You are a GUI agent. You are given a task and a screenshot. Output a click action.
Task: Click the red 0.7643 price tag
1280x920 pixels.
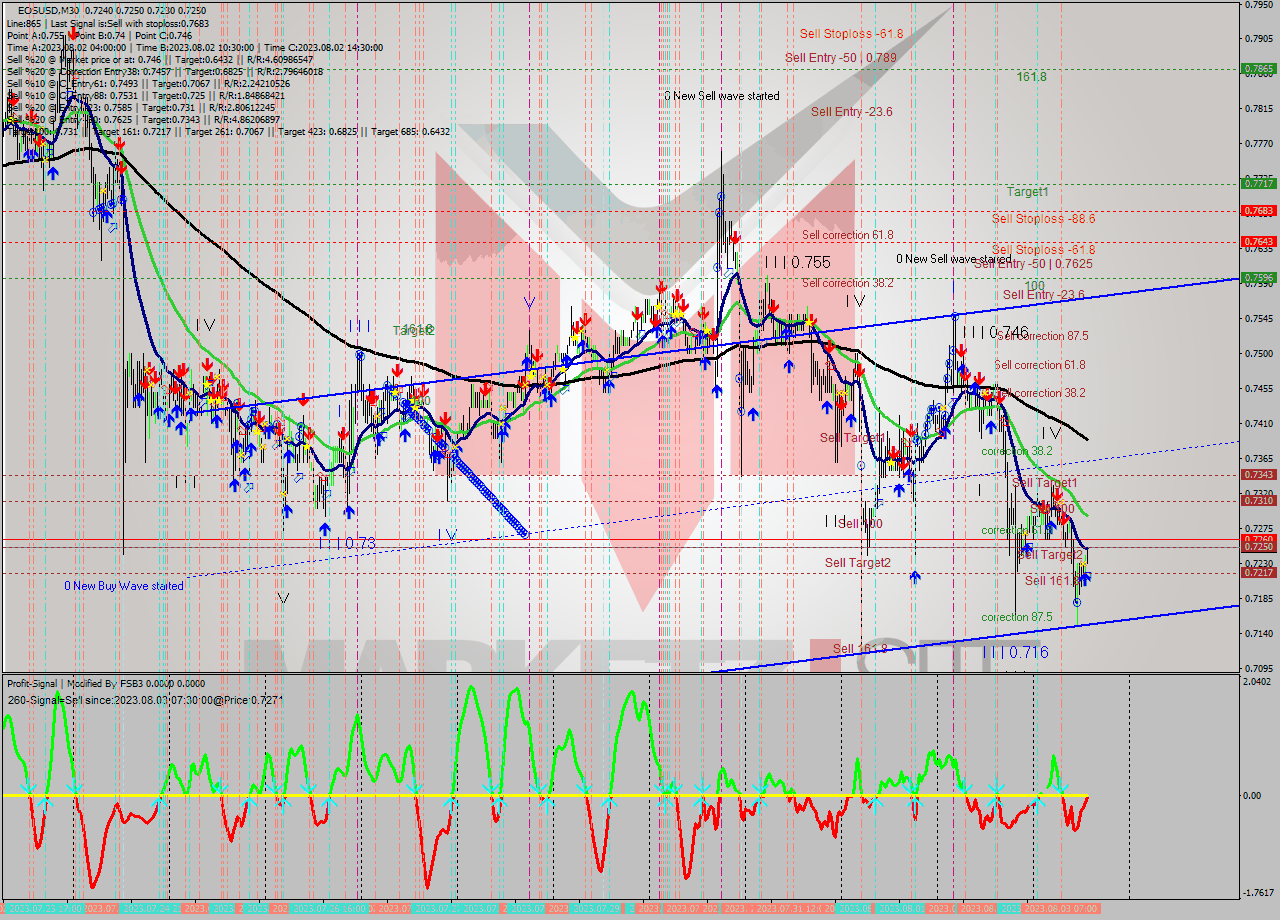point(1258,241)
